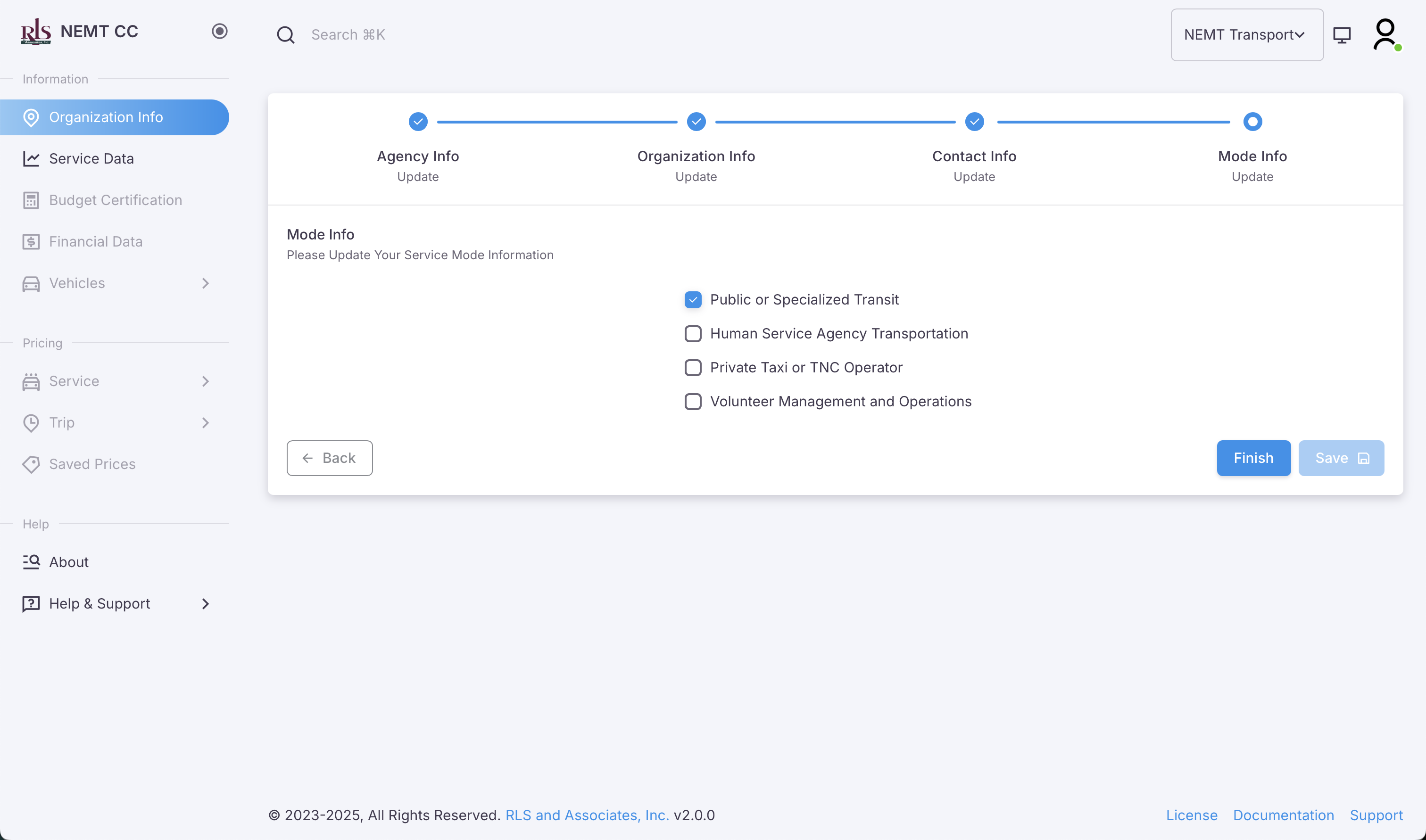The height and width of the screenshot is (840, 1426).
Task: Uncheck Public or Specialized Transit
Action: 693,299
